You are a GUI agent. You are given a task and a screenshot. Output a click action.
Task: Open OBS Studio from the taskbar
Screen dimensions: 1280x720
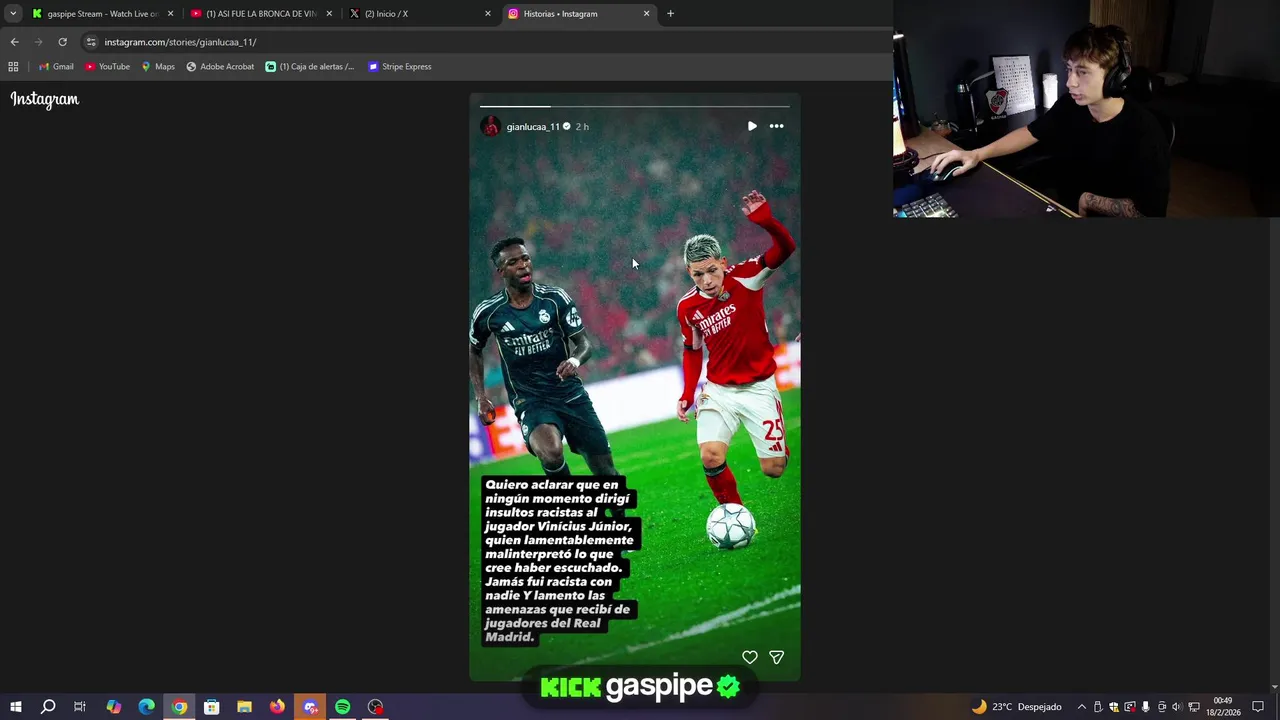click(375, 707)
